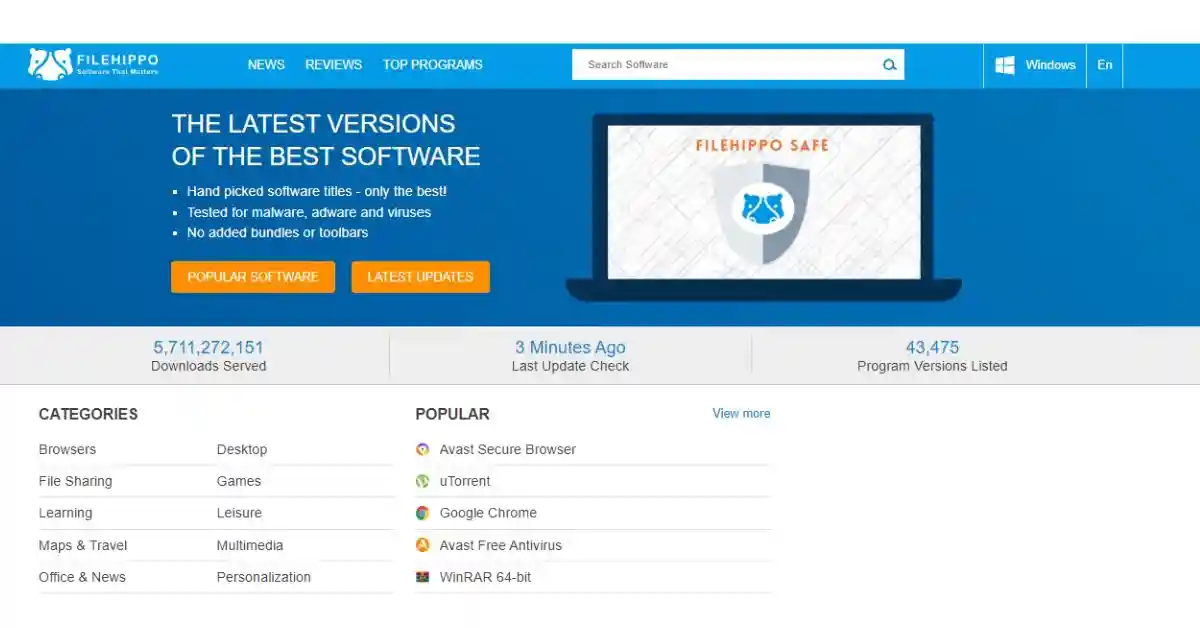
Task: Open the En language selector
Action: (x=1105, y=65)
